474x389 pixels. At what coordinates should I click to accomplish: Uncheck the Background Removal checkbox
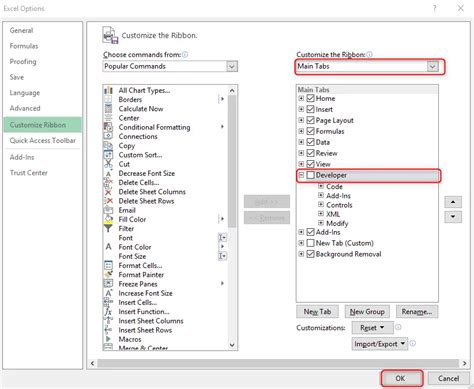tap(310, 254)
